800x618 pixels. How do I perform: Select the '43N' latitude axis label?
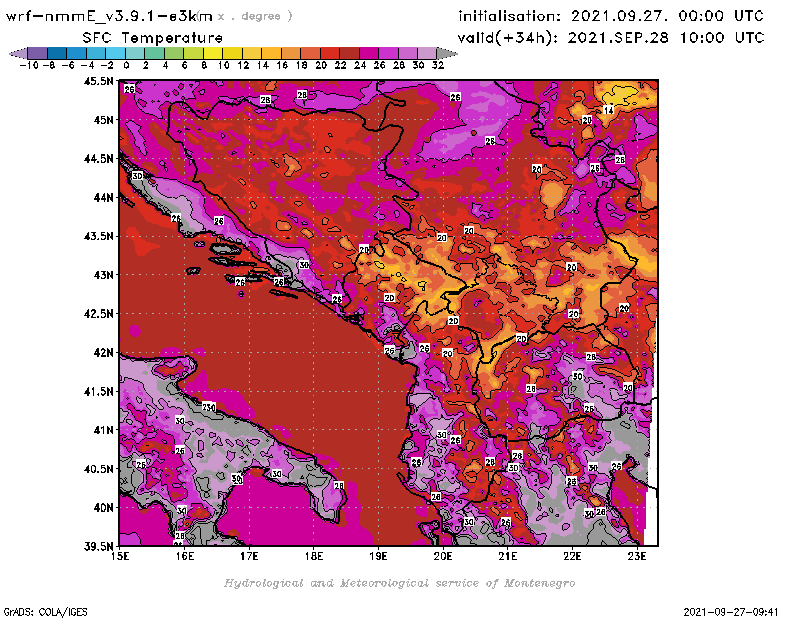pyautogui.click(x=103, y=275)
